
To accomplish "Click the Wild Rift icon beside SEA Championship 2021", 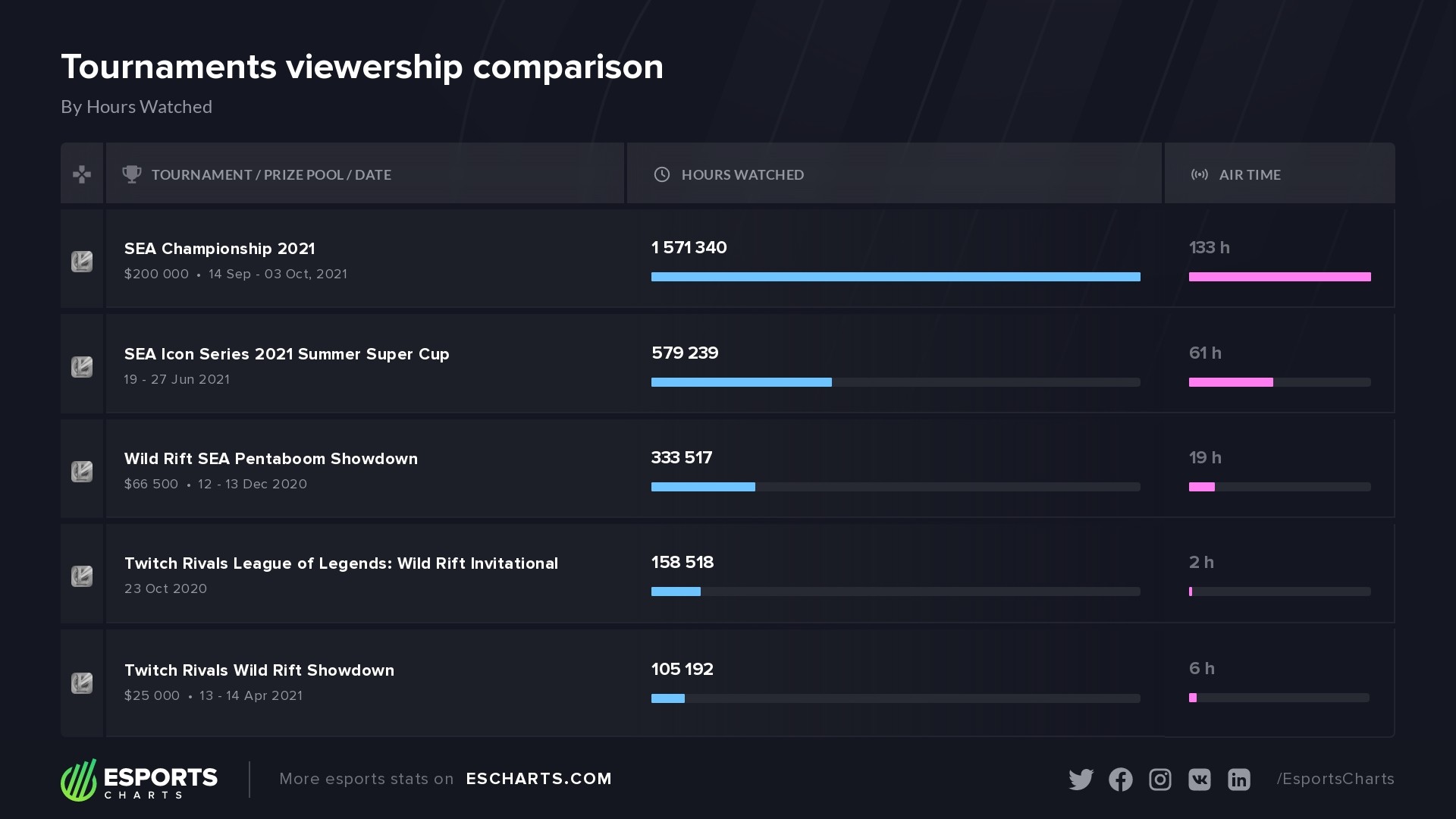I will click(82, 262).
